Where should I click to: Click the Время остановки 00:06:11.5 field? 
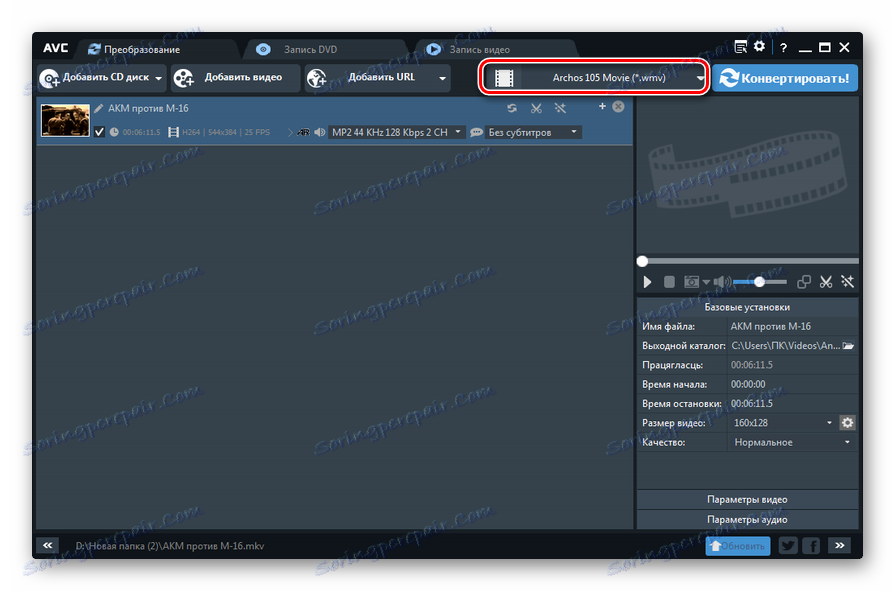[792, 403]
